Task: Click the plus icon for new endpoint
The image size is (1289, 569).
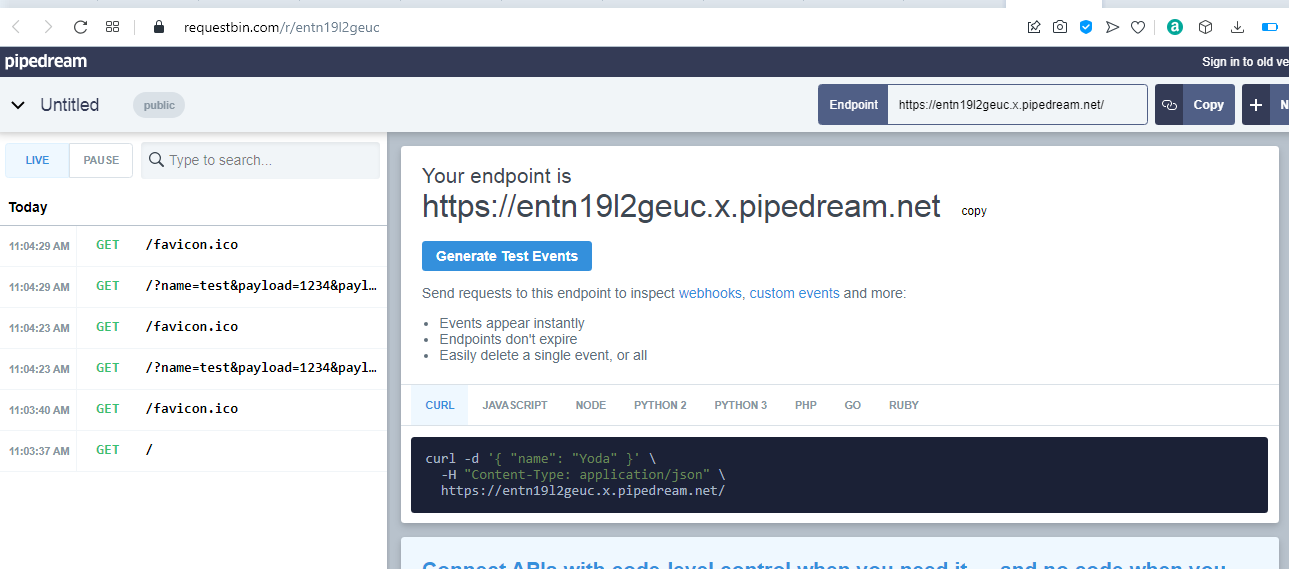Action: click(1256, 105)
